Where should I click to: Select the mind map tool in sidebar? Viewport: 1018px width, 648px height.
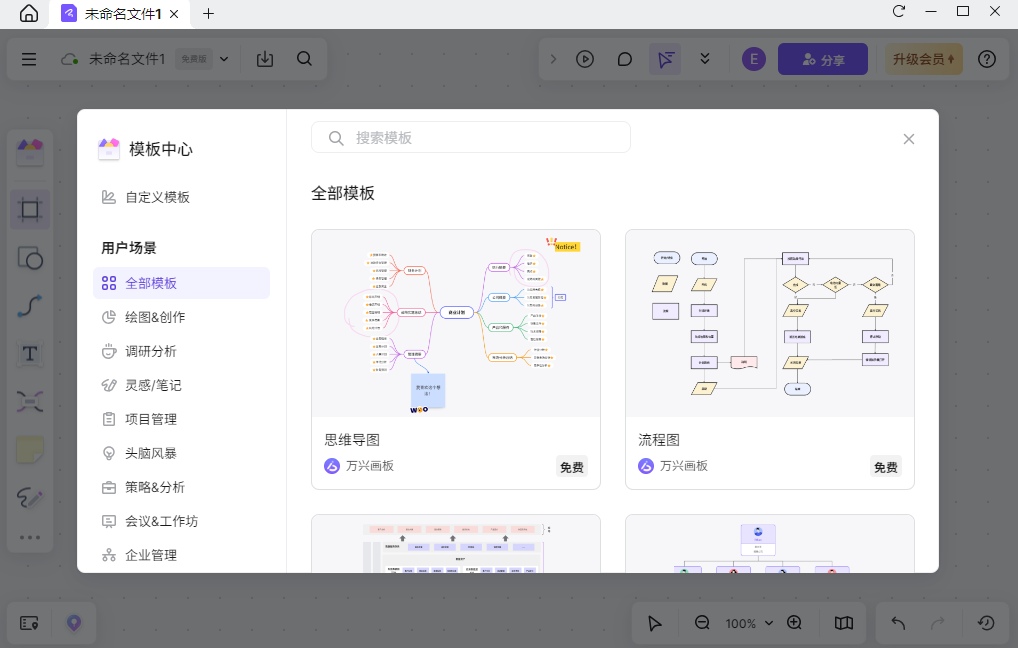click(x=30, y=402)
